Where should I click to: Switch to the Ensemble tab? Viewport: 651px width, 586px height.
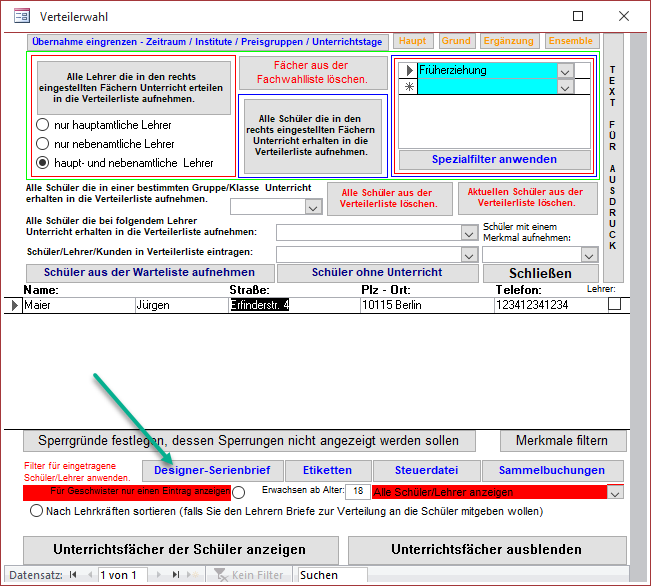pos(570,41)
